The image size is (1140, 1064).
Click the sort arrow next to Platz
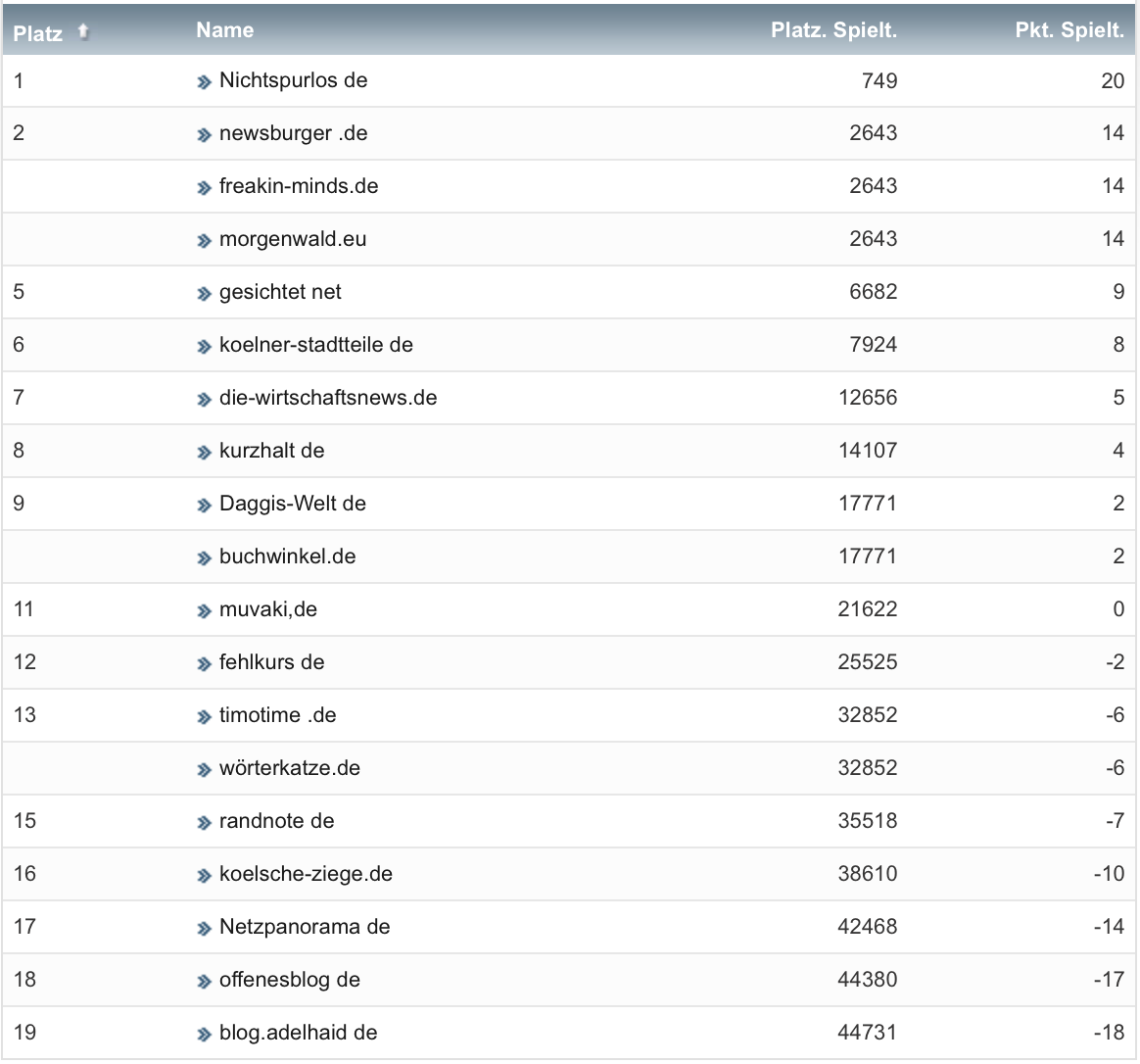(x=83, y=31)
